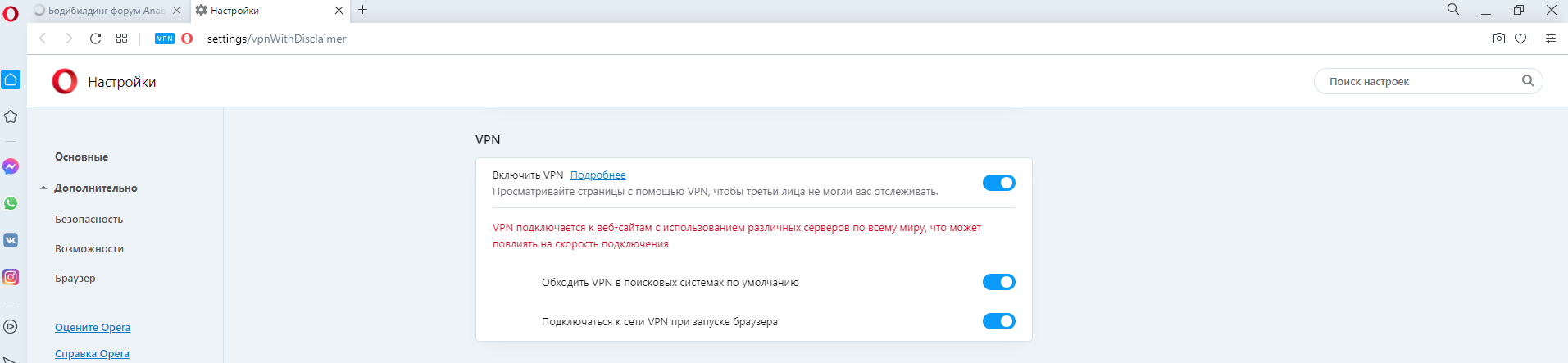Open the Opera main menu
The width and height of the screenshot is (1568, 363).
11,13
